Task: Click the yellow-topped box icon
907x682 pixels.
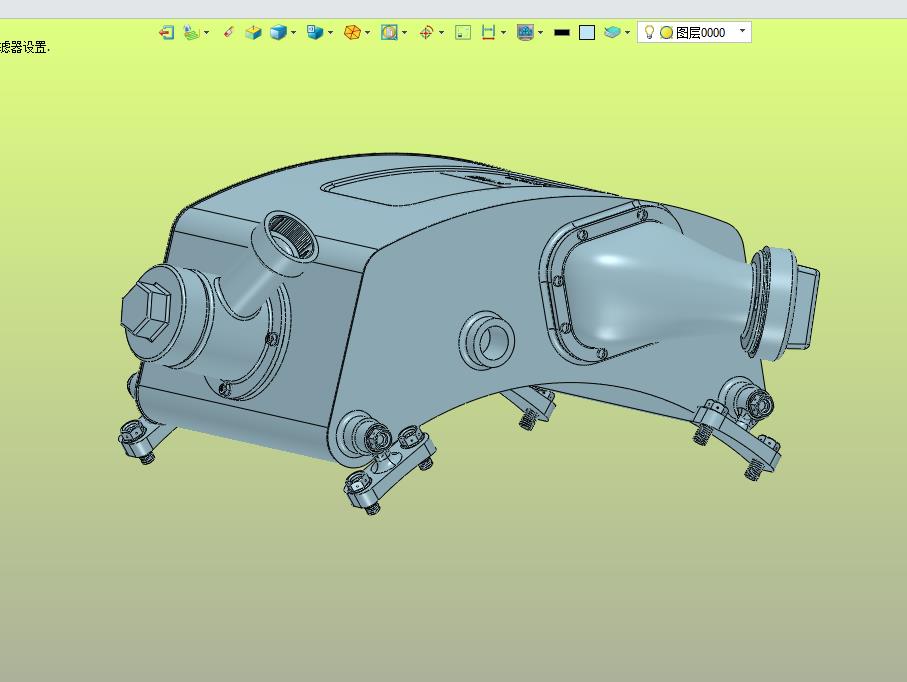Action: (x=253, y=32)
